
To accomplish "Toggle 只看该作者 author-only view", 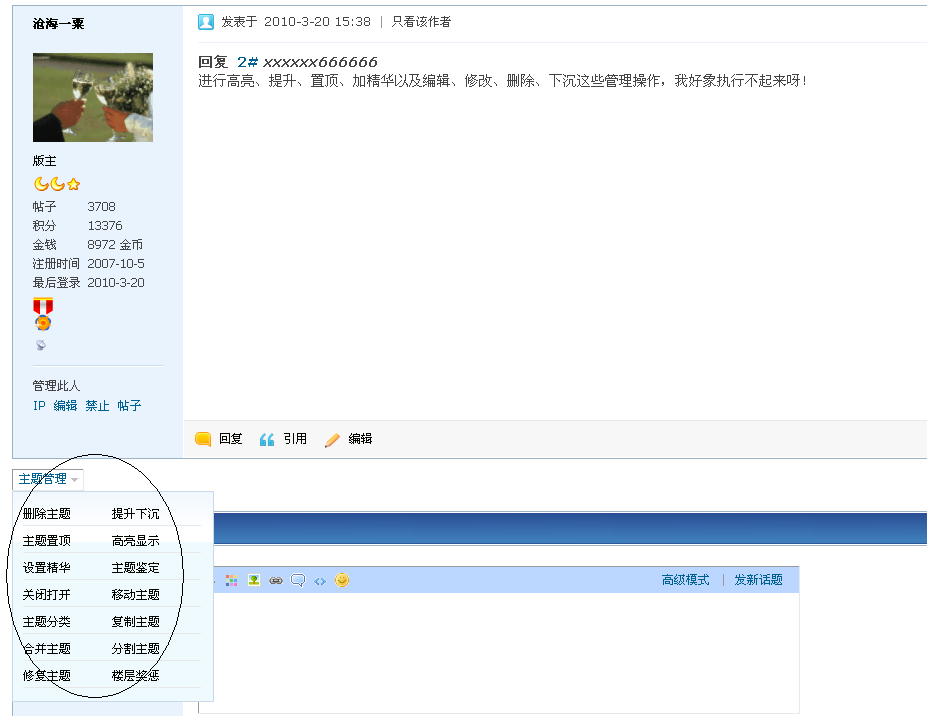I will click(x=421, y=21).
